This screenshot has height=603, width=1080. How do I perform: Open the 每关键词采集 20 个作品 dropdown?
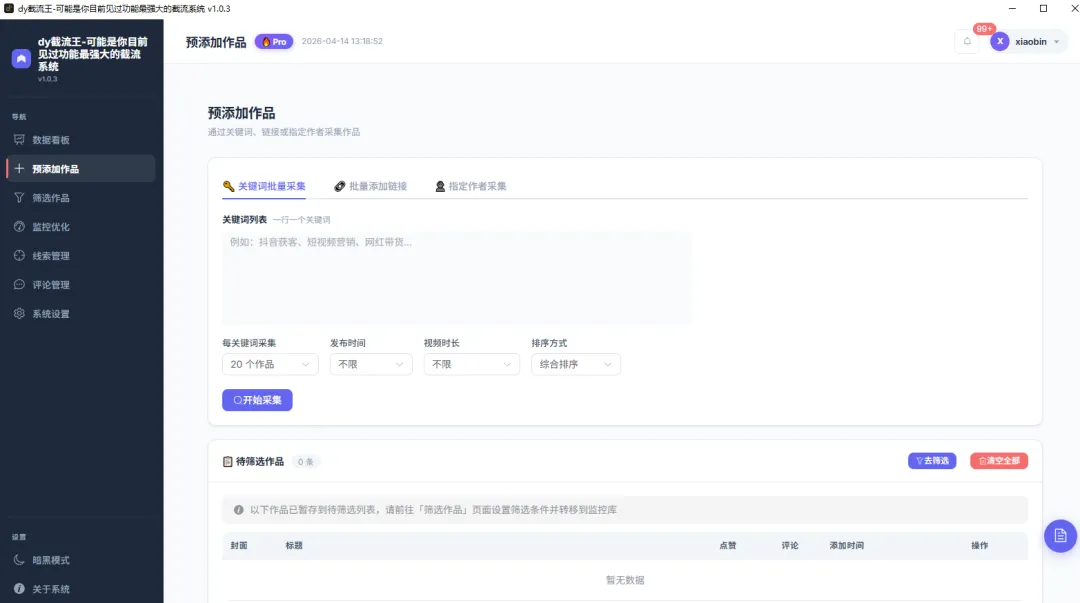pyautogui.click(x=270, y=364)
